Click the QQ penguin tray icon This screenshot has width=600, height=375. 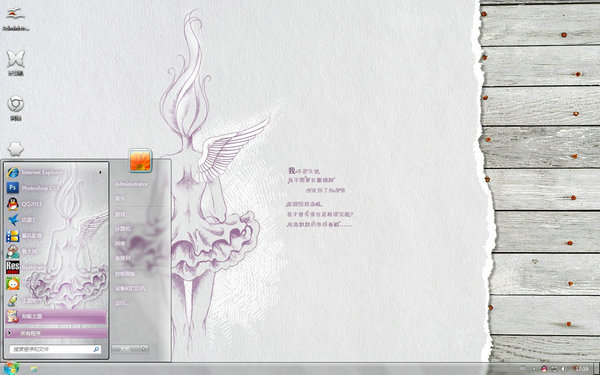pos(544,369)
